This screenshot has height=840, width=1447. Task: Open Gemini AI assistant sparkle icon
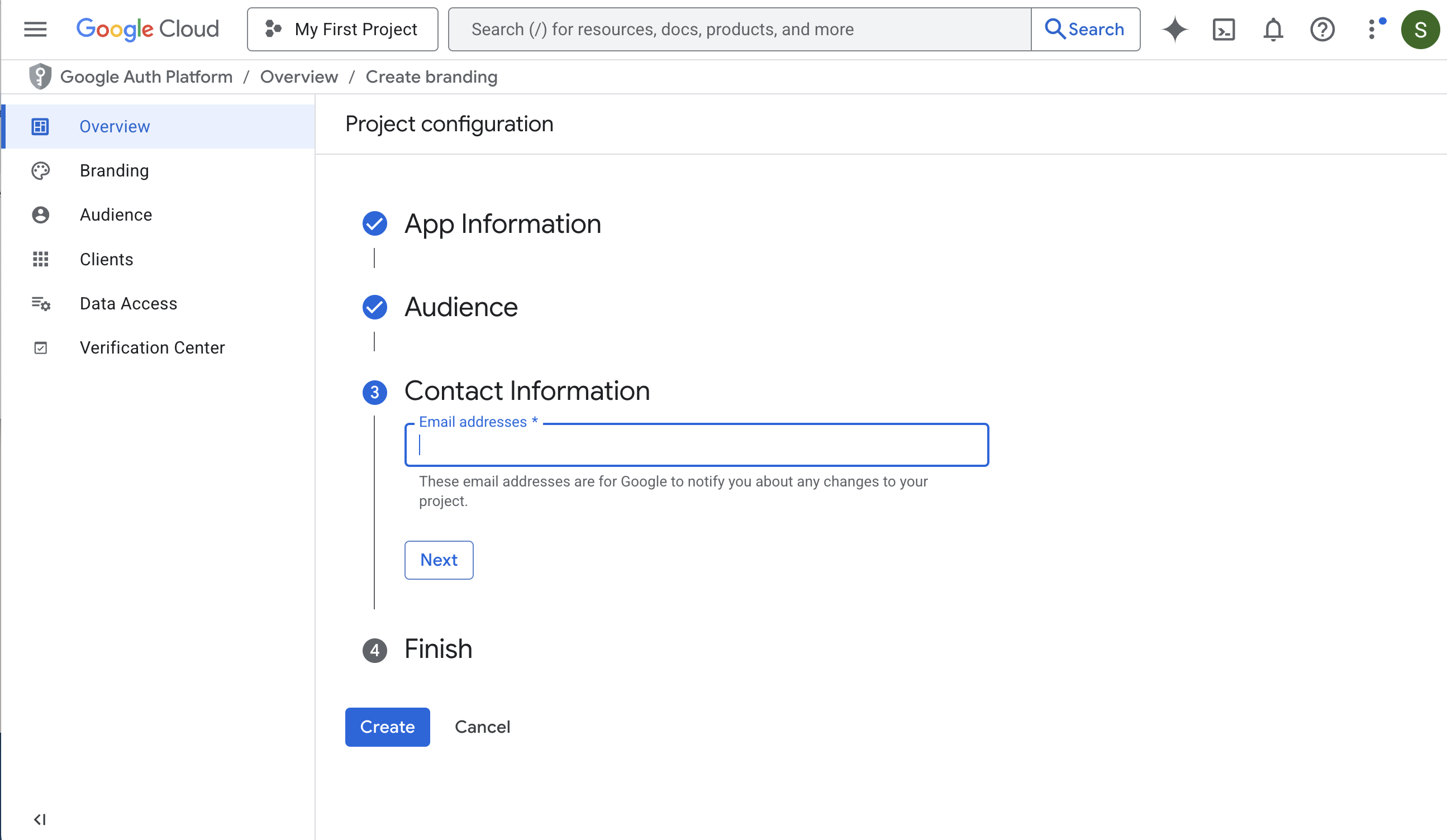point(1174,29)
